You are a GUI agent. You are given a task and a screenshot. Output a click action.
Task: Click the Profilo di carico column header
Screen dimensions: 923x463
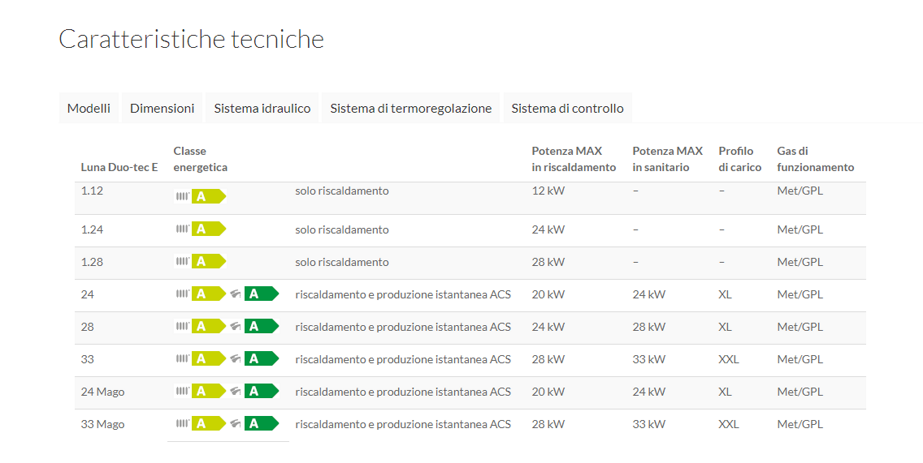(740, 159)
